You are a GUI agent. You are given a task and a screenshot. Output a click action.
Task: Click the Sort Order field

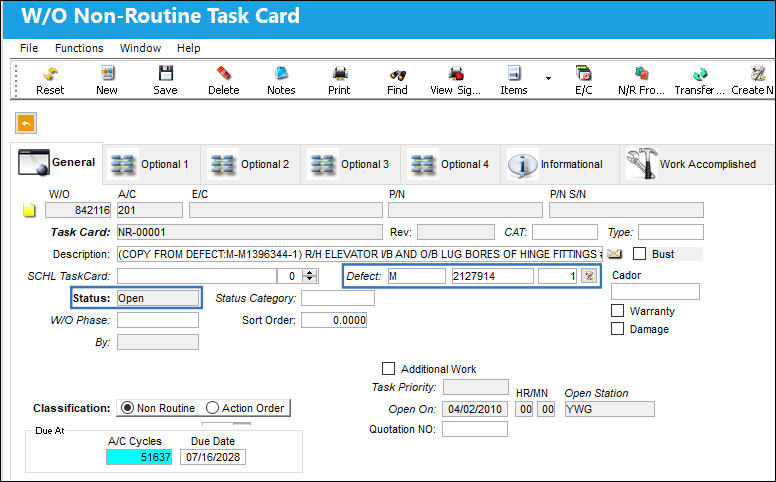(x=334, y=320)
